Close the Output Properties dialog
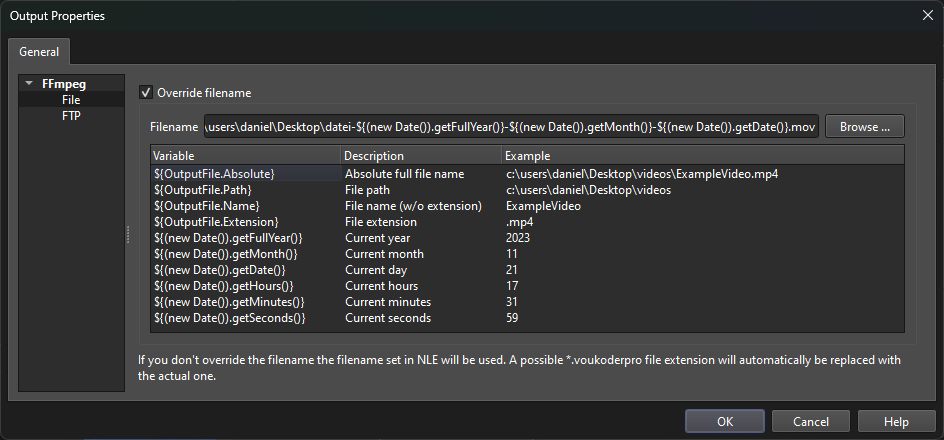 pyautogui.click(x=926, y=15)
